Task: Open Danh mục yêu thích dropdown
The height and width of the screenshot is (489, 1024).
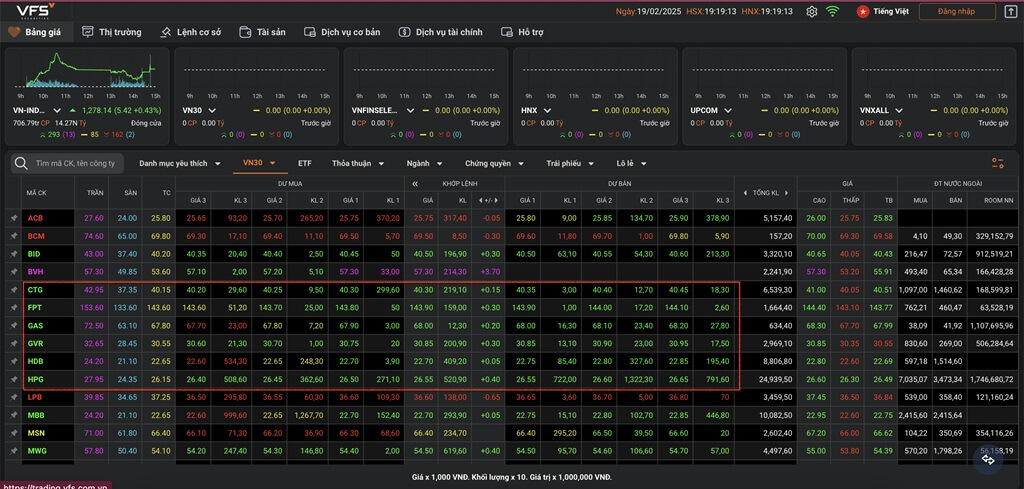Action: tap(180, 163)
